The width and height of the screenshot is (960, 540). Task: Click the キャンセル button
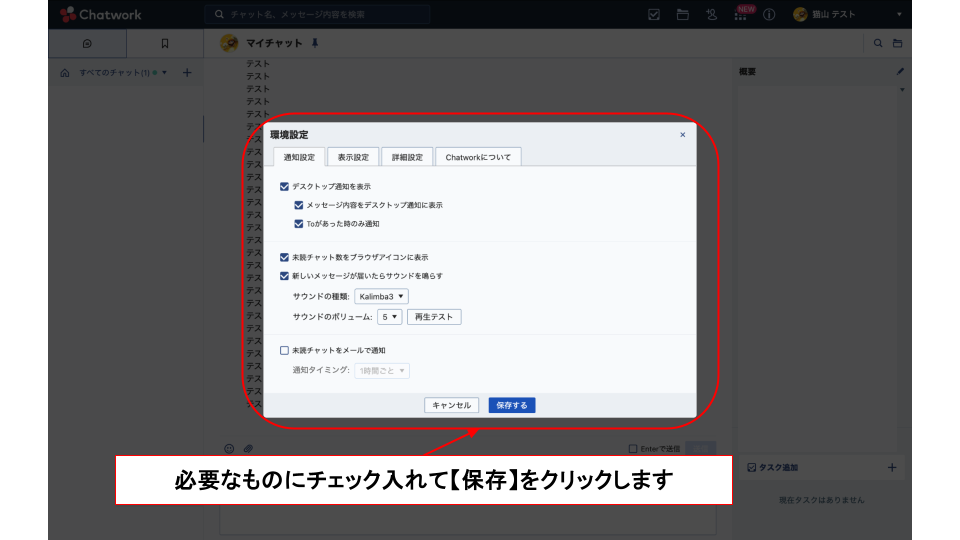coord(451,405)
